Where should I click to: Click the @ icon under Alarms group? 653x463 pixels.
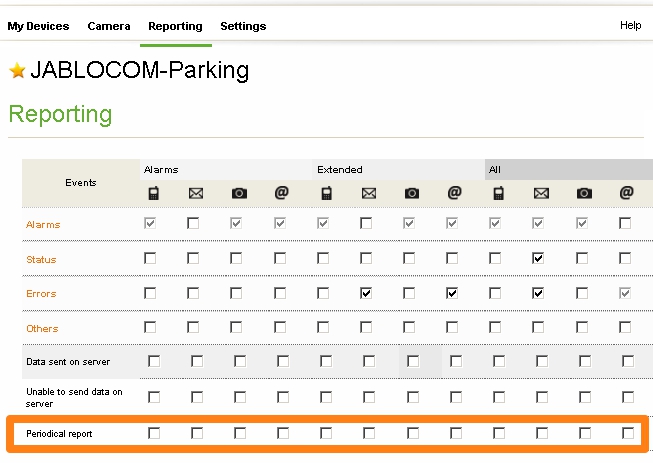[x=282, y=193]
